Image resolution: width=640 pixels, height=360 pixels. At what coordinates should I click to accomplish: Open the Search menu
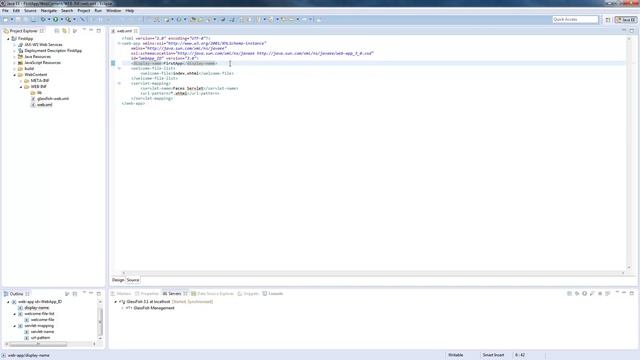click(67, 11)
